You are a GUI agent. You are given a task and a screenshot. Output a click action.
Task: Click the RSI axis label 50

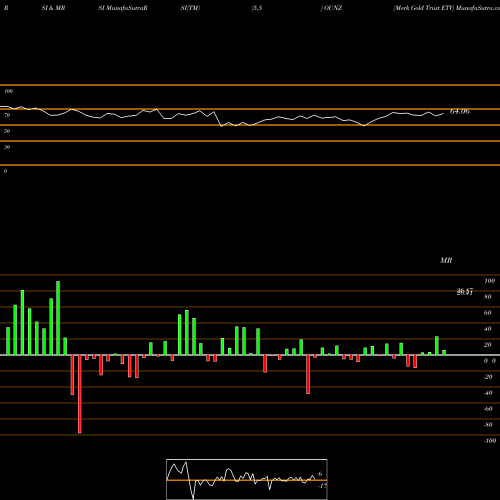[x=7, y=131]
